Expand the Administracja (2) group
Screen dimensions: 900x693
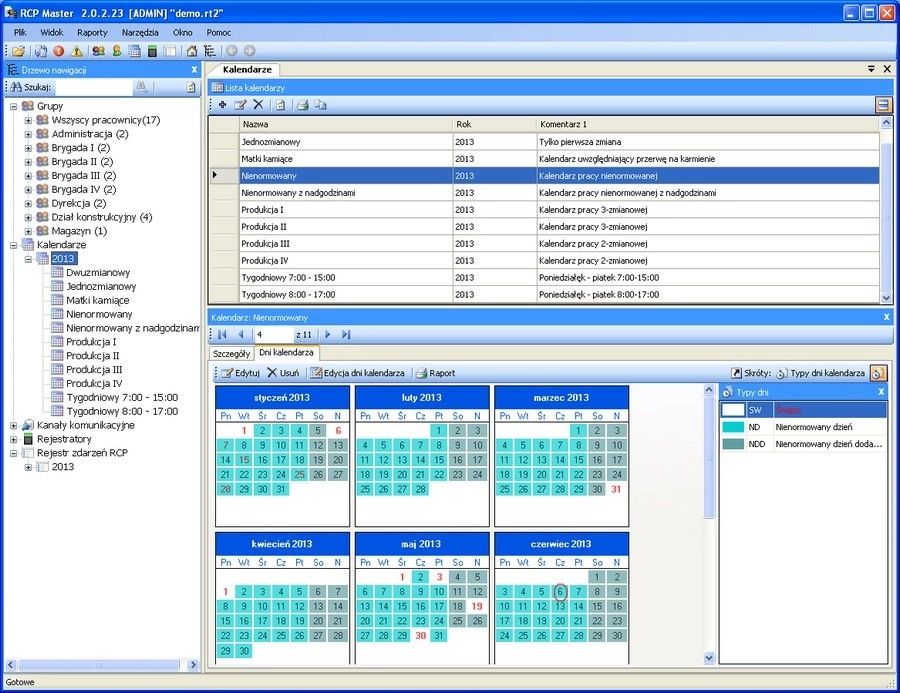[x=28, y=134]
